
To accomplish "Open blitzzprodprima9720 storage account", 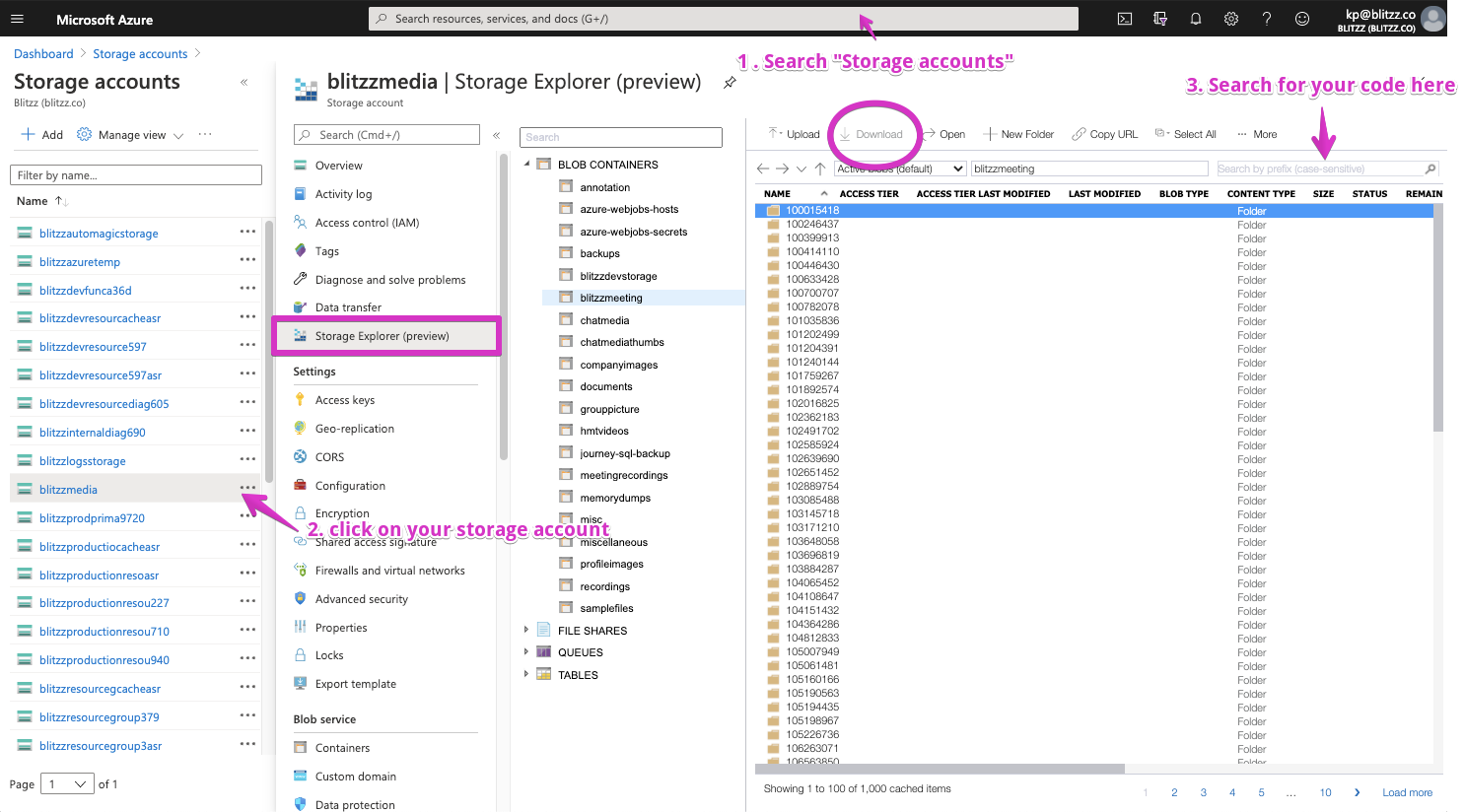I will 92,518.
